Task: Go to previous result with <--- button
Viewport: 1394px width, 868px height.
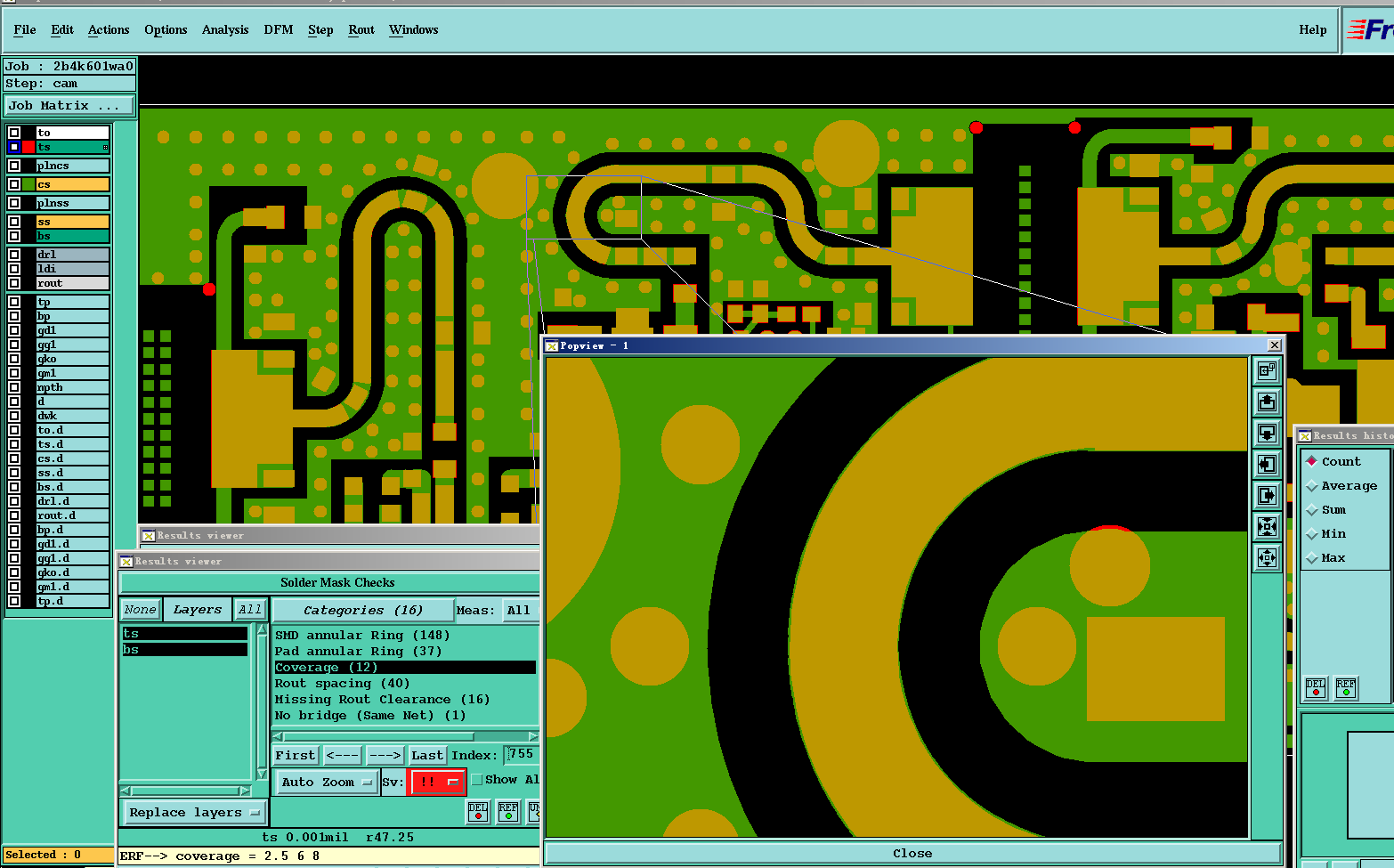Action: 343,755
